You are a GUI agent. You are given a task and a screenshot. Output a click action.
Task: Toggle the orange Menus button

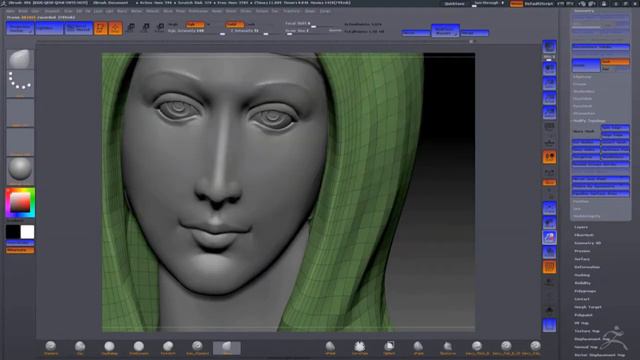(x=516, y=4)
